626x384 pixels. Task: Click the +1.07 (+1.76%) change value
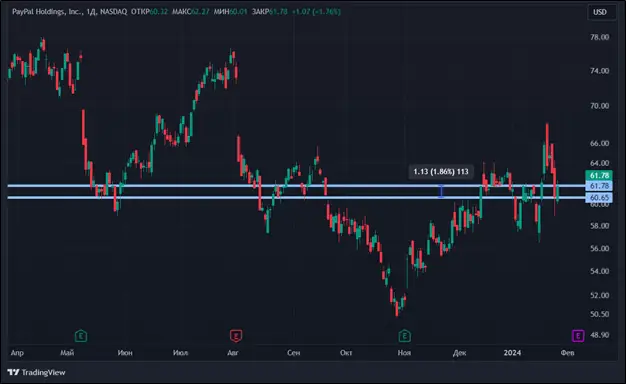(316, 12)
